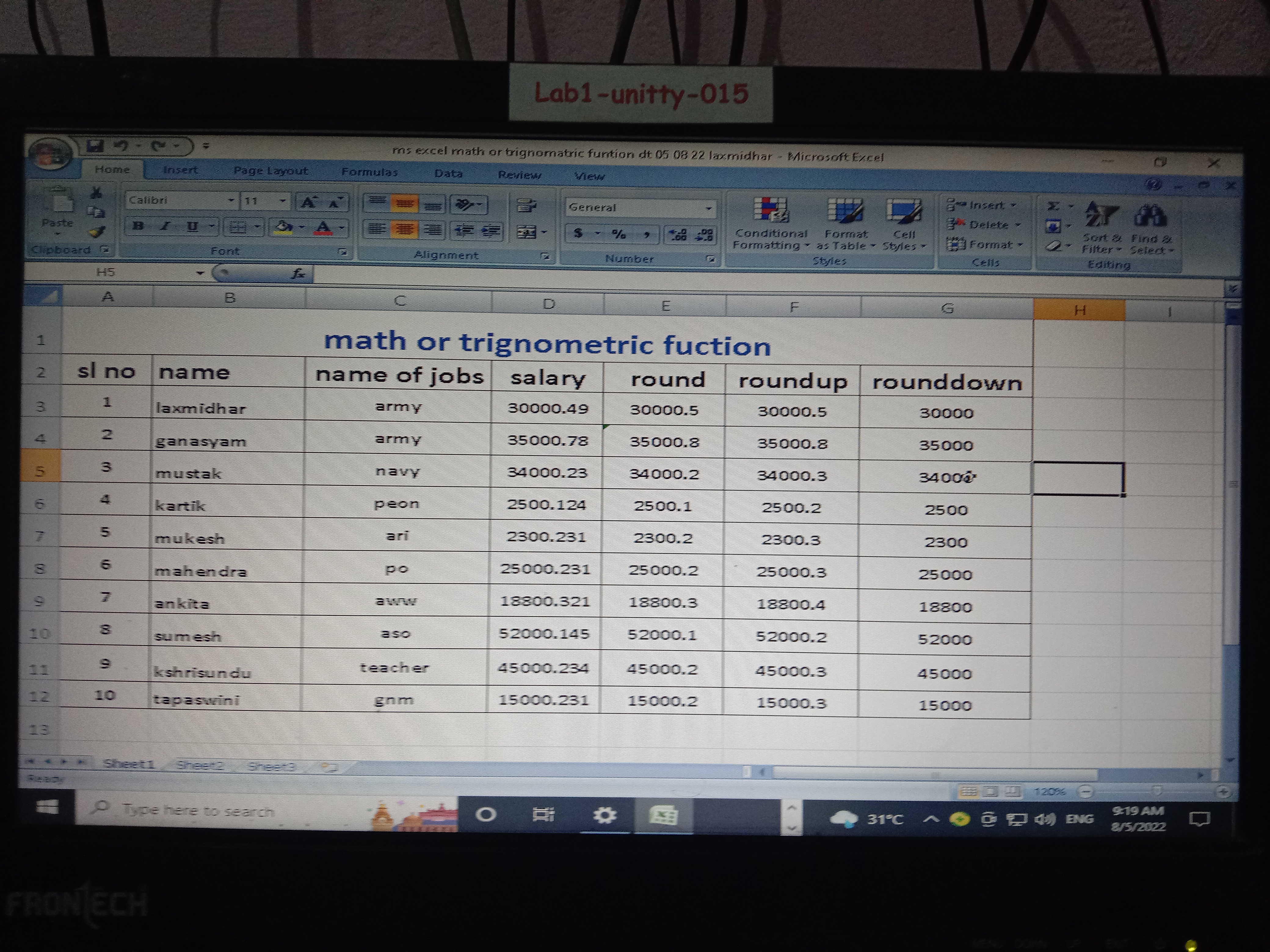Click the Merge and Center icon
The height and width of the screenshot is (952, 1270).
point(527,232)
